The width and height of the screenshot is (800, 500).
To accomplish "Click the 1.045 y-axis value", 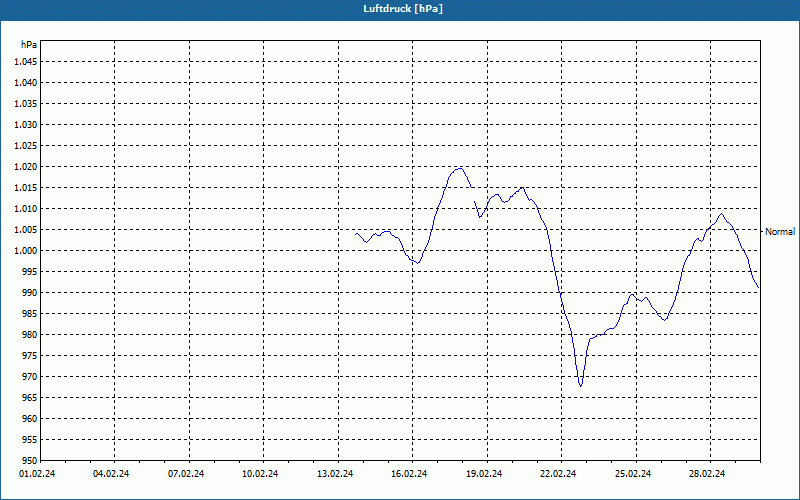I will (x=26, y=62).
